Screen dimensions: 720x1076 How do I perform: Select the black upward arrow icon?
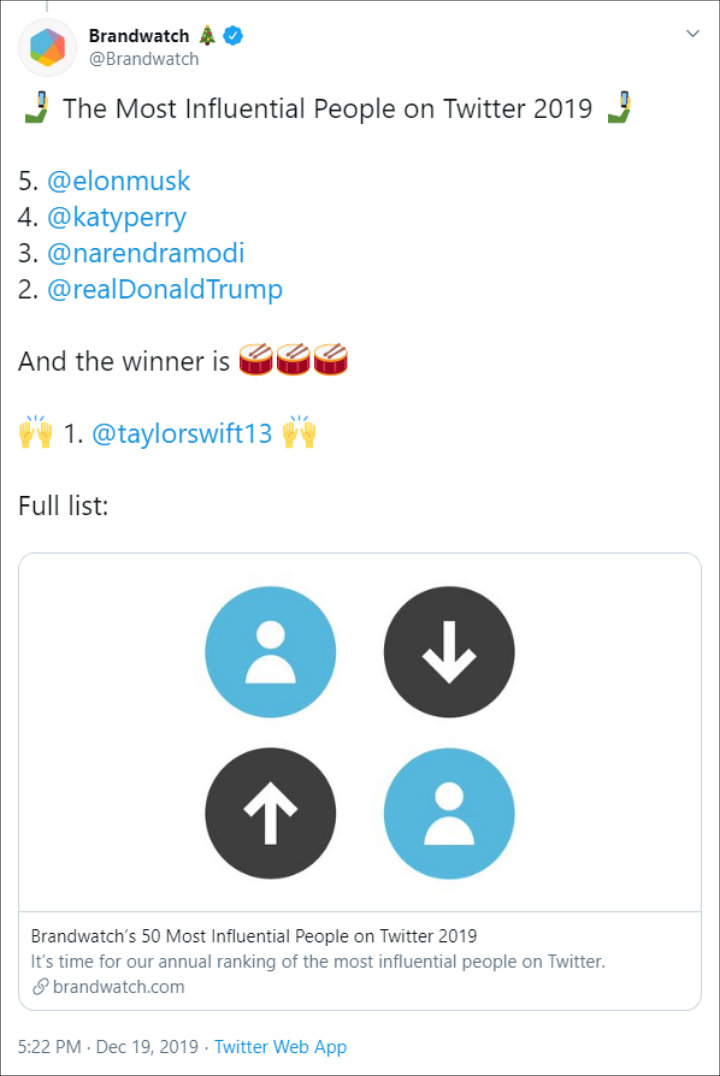click(x=270, y=813)
